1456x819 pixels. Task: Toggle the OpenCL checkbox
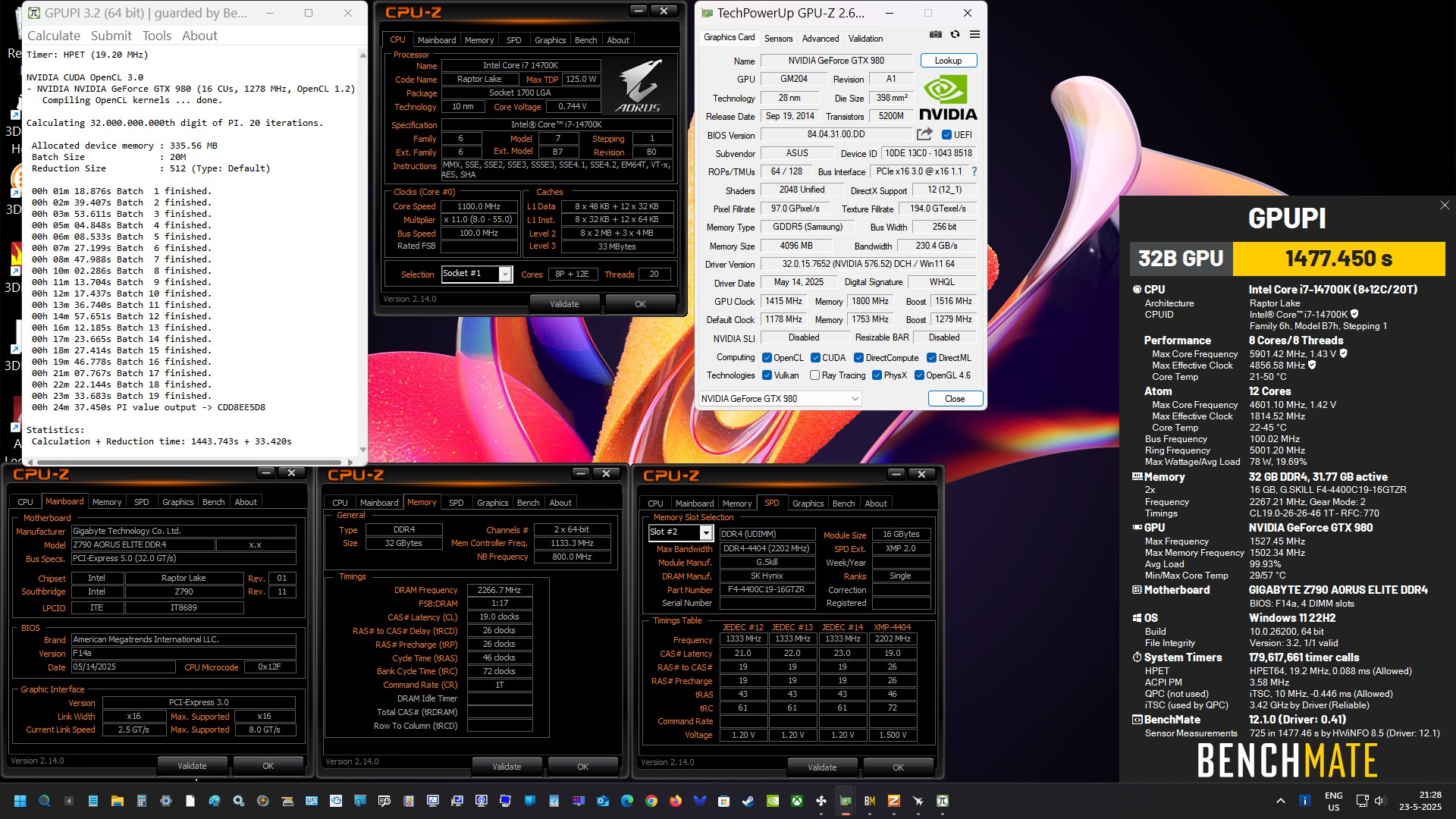tap(767, 358)
